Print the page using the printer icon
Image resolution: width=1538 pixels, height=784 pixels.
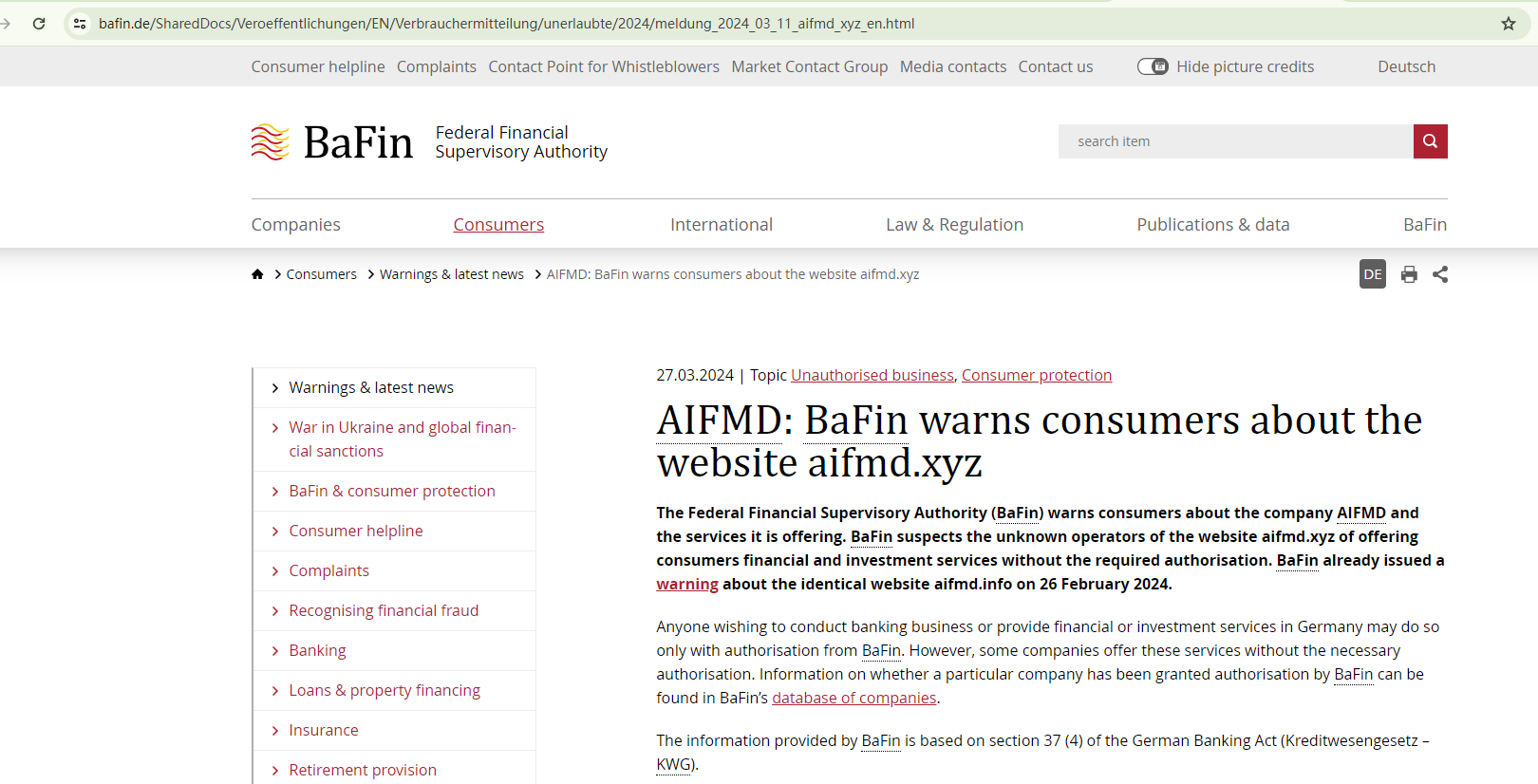[1409, 274]
